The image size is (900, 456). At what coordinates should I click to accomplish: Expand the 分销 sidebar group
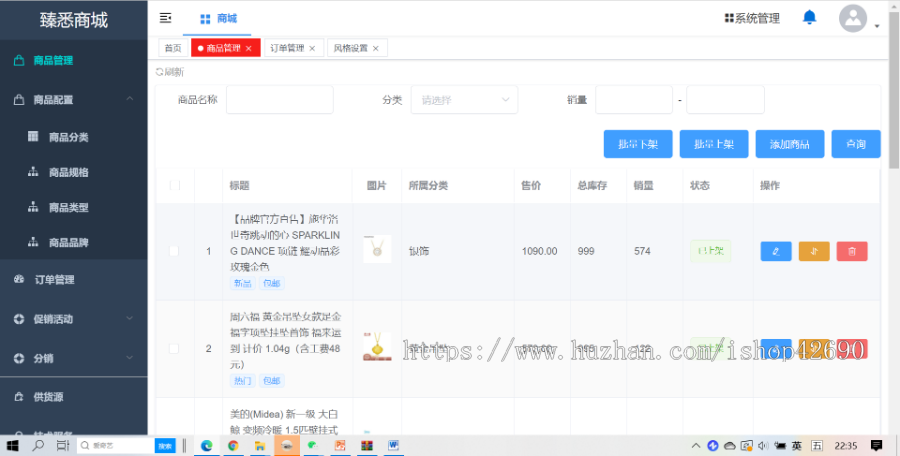130,357
